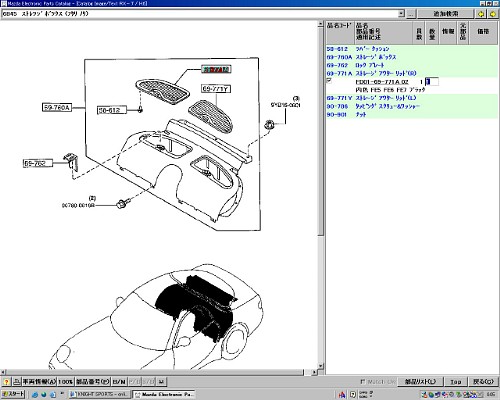Click the 品名コード column header
Image resolution: width=500 pixels, height=400 pixels.
(340, 32)
